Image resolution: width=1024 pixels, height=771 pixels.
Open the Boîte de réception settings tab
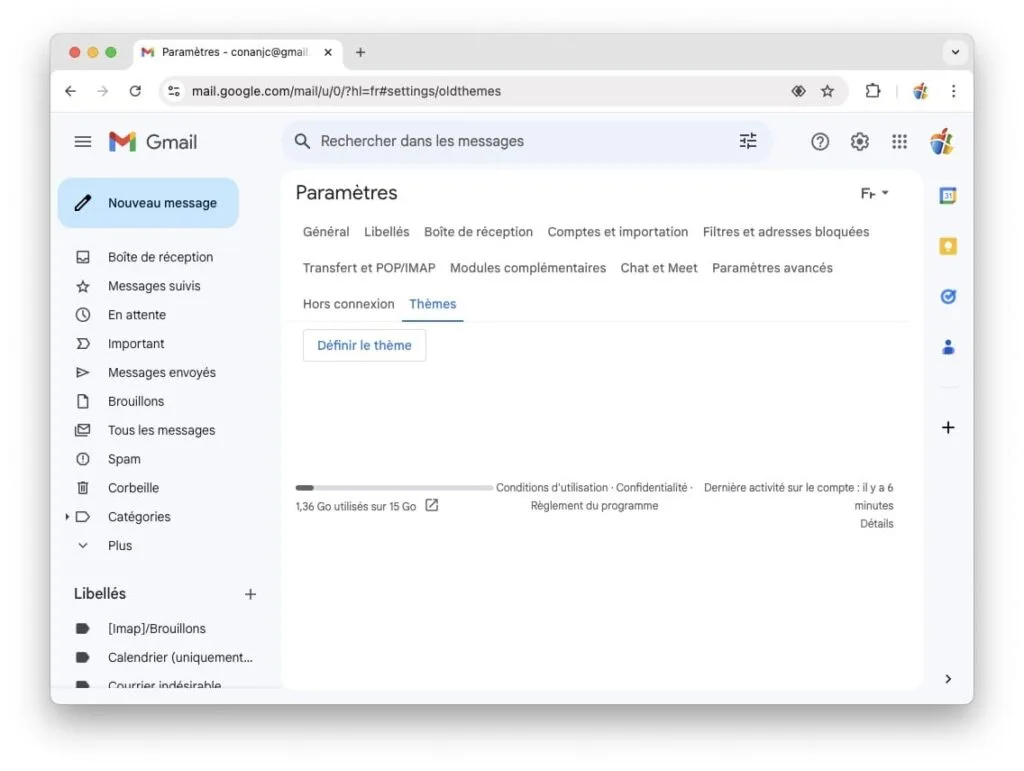click(x=478, y=232)
